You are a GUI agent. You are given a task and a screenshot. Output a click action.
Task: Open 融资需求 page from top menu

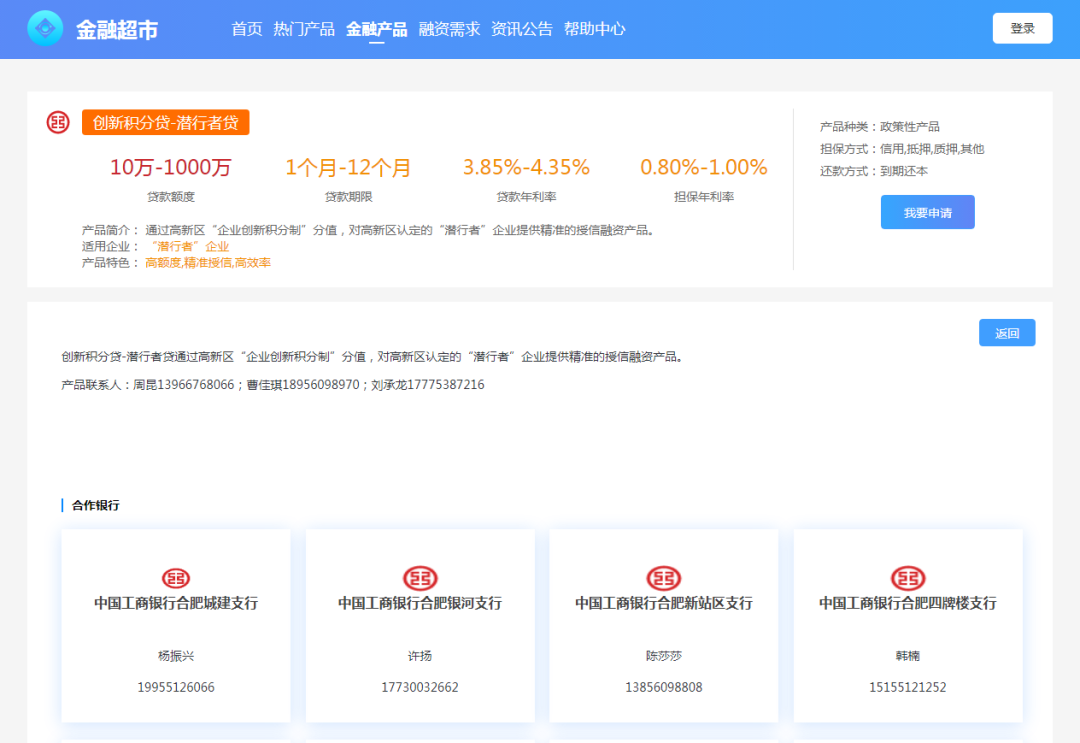pyautogui.click(x=449, y=29)
